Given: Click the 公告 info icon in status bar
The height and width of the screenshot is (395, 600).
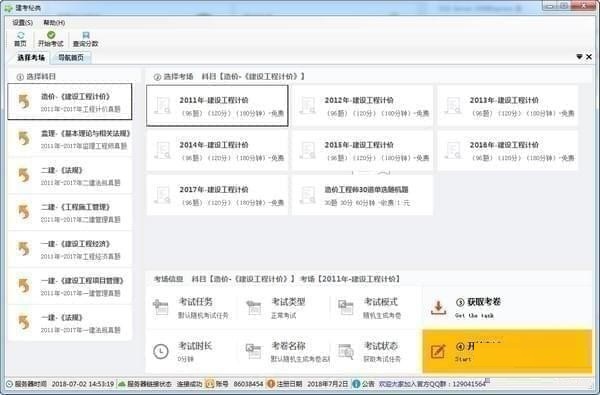Looking at the screenshot, I should 356,384.
